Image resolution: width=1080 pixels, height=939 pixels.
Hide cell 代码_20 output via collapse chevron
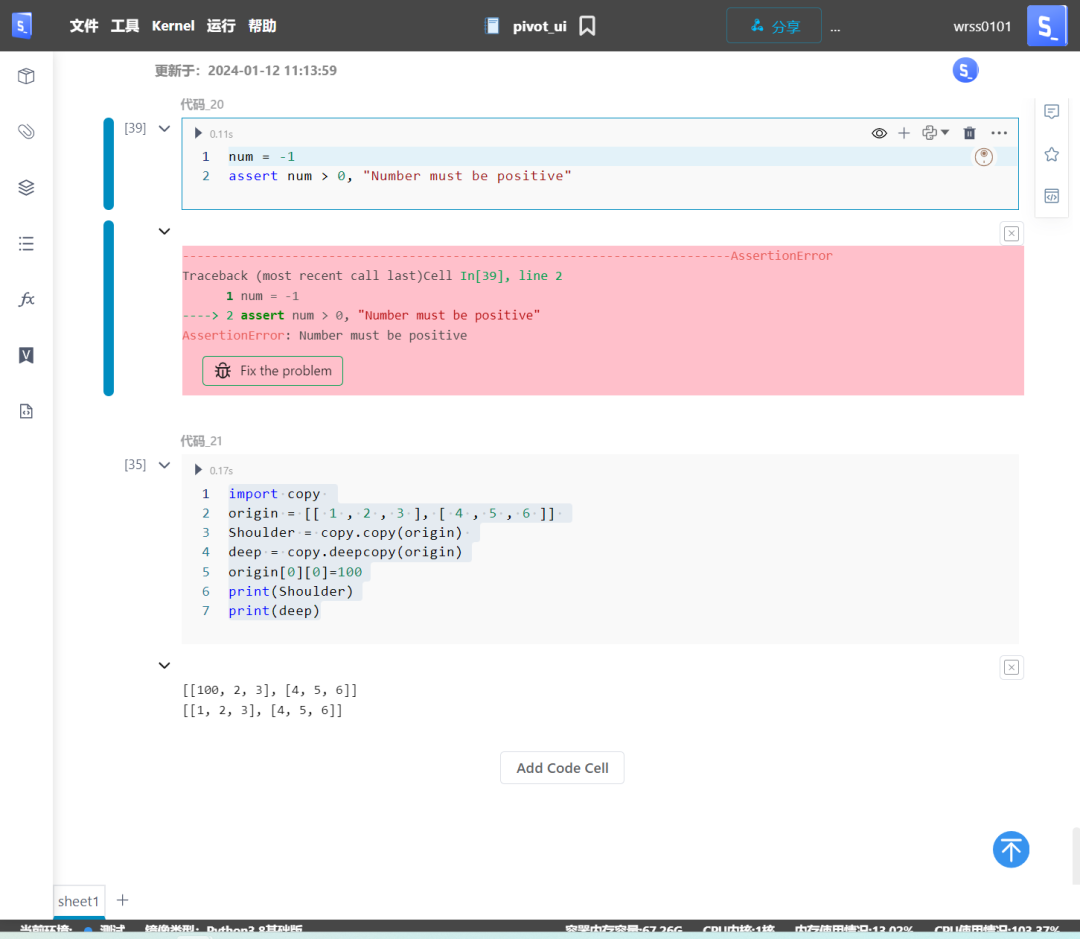[164, 231]
